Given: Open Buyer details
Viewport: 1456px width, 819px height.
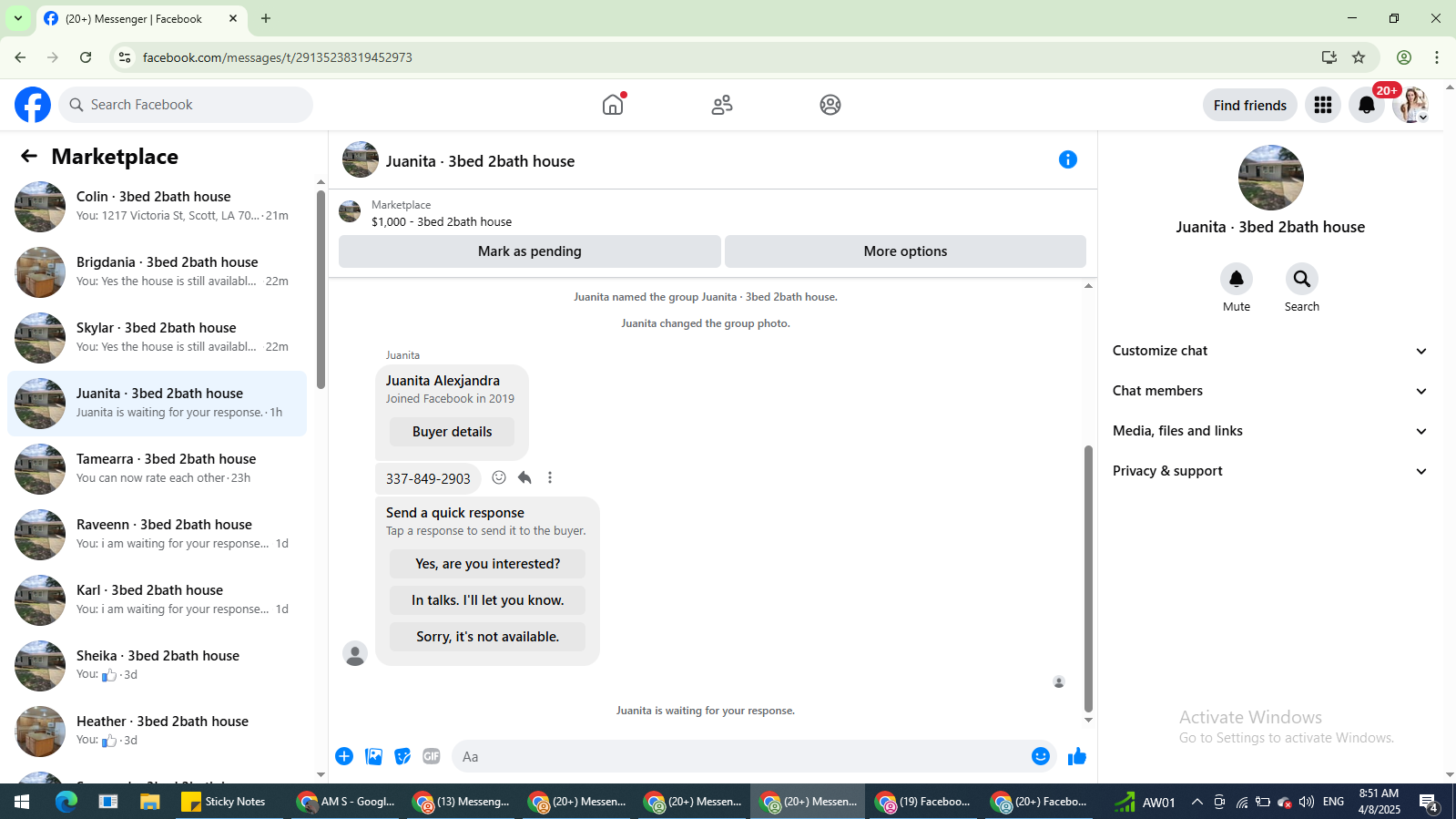Looking at the screenshot, I should click(452, 432).
